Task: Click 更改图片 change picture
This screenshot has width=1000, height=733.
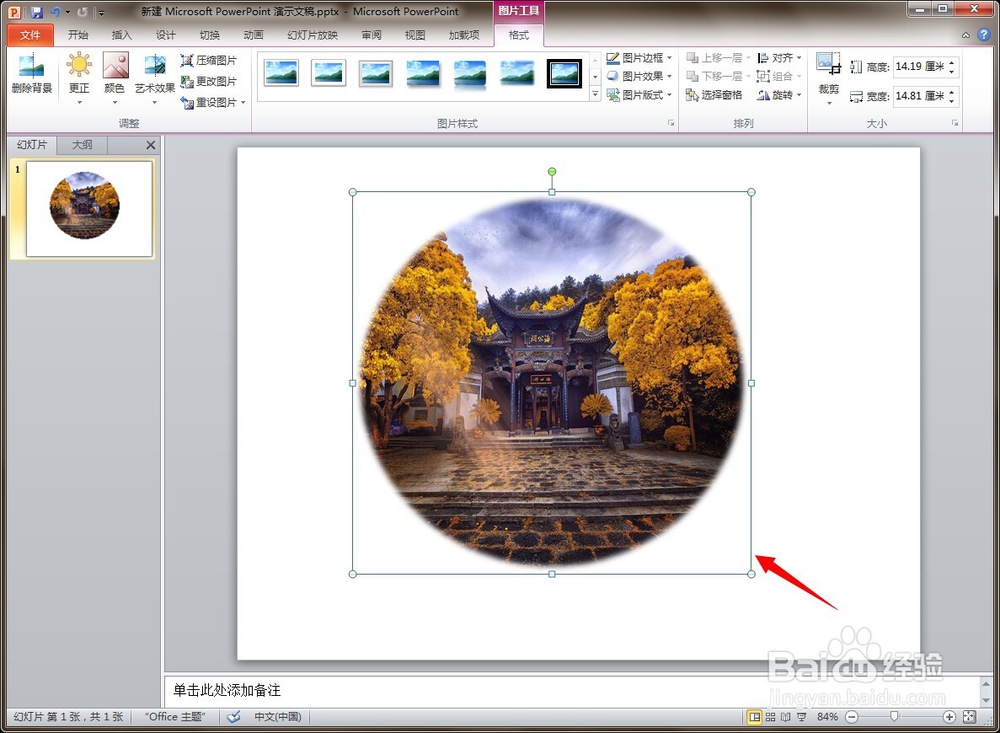Action: click(209, 82)
